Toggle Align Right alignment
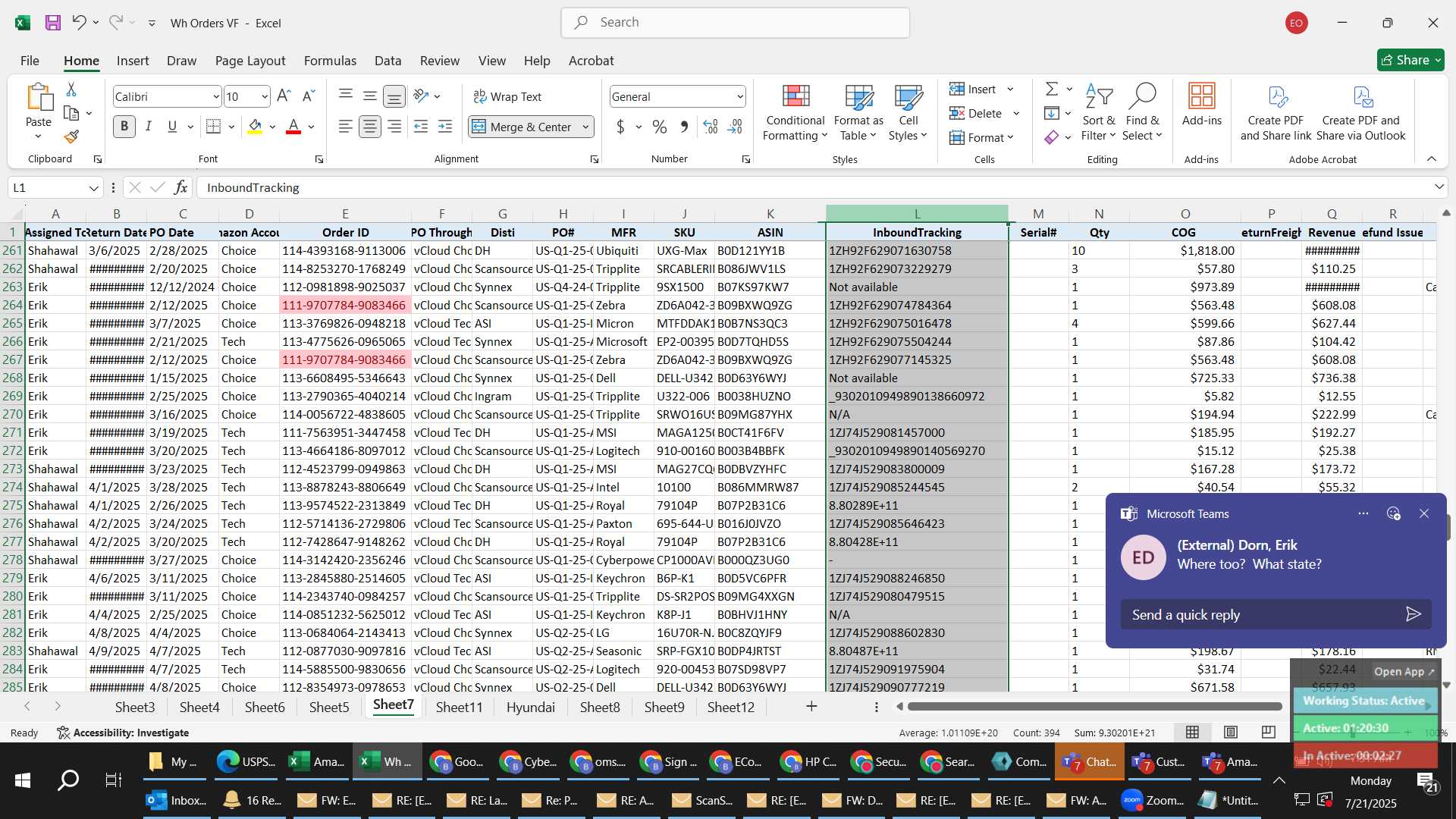1456x819 pixels. [394, 127]
